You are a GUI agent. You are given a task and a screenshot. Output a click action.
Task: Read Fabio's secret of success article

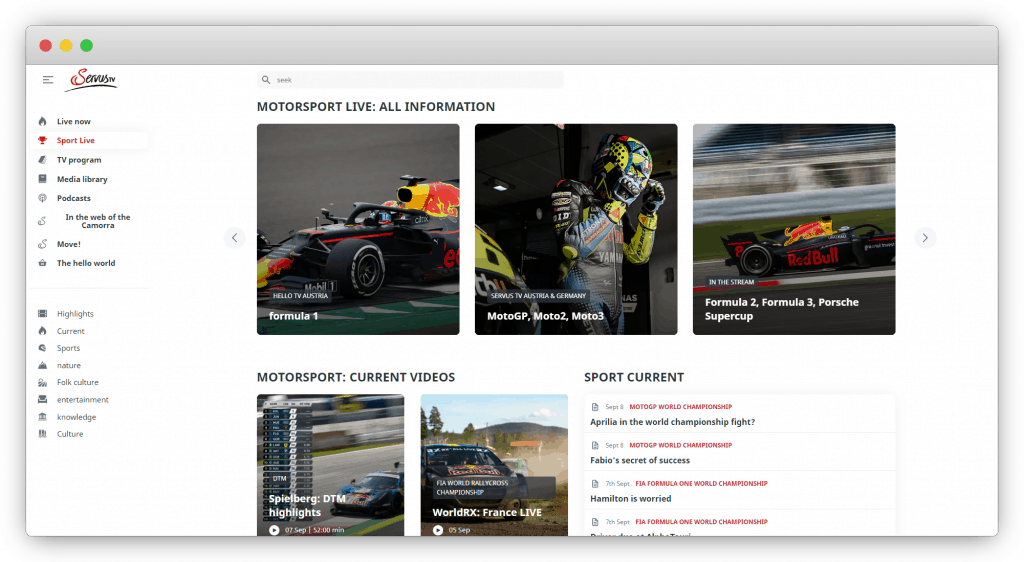pos(640,460)
